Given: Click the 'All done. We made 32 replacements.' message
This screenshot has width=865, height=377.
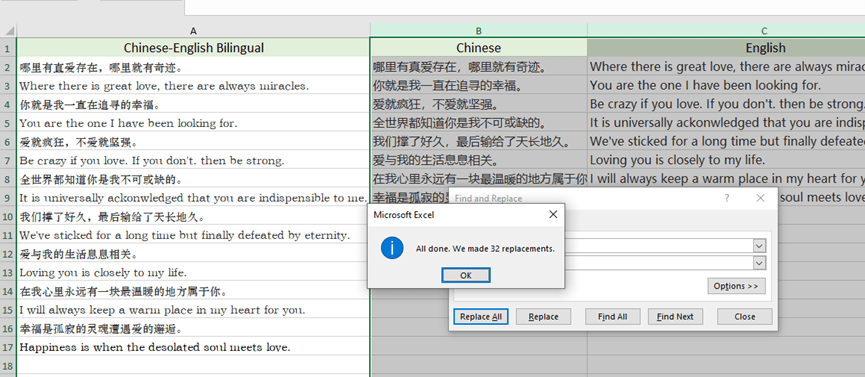Looking at the screenshot, I should (485, 249).
